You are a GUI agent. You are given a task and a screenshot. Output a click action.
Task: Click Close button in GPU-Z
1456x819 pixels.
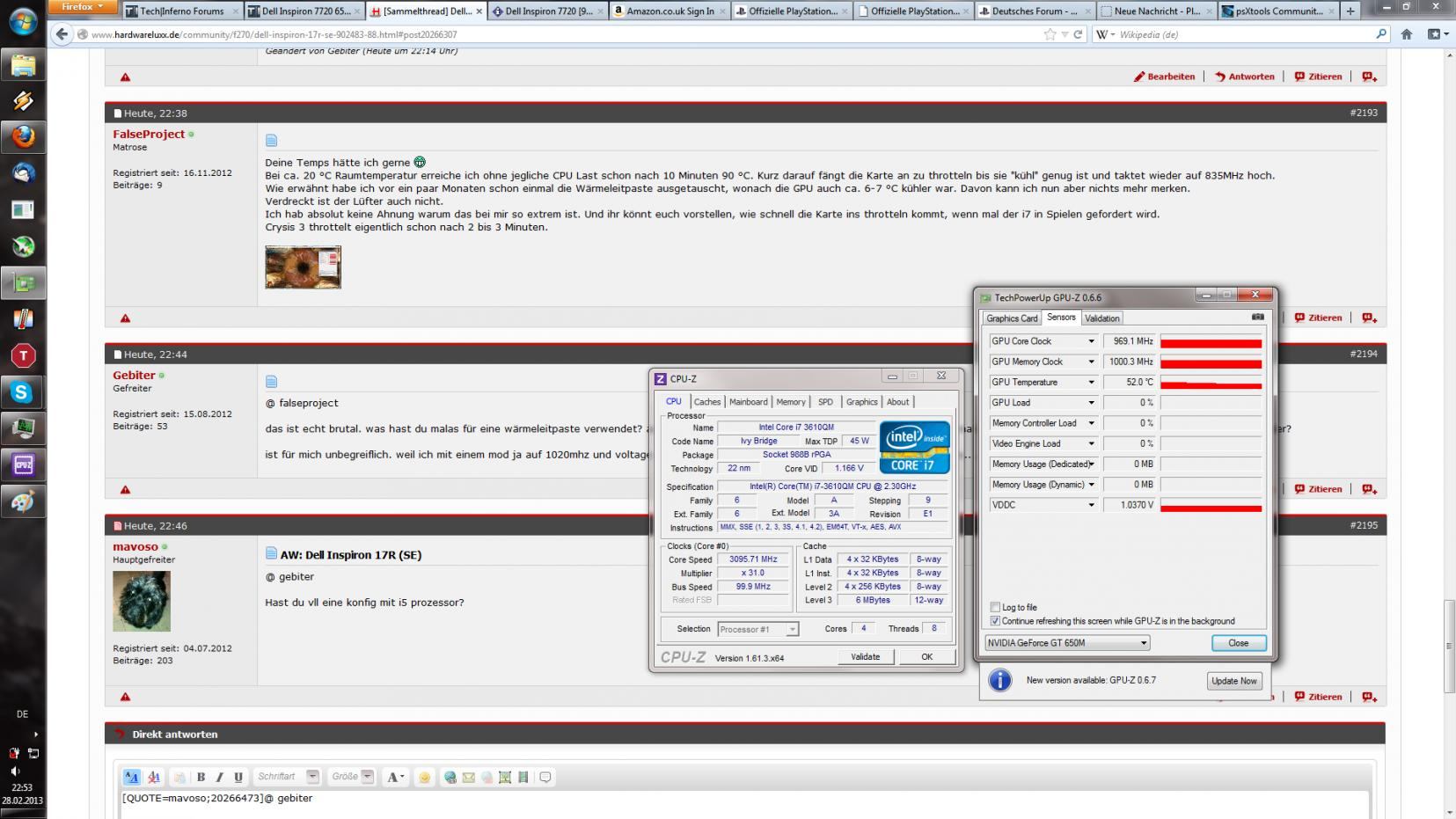(1238, 643)
